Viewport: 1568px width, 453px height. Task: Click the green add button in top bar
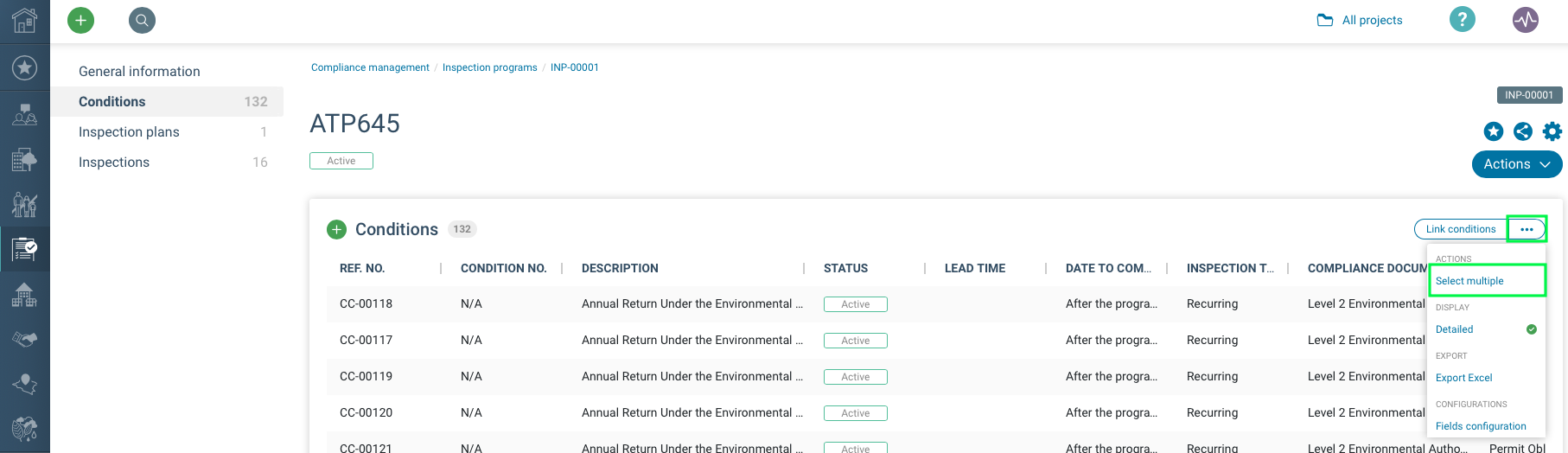tap(80, 20)
